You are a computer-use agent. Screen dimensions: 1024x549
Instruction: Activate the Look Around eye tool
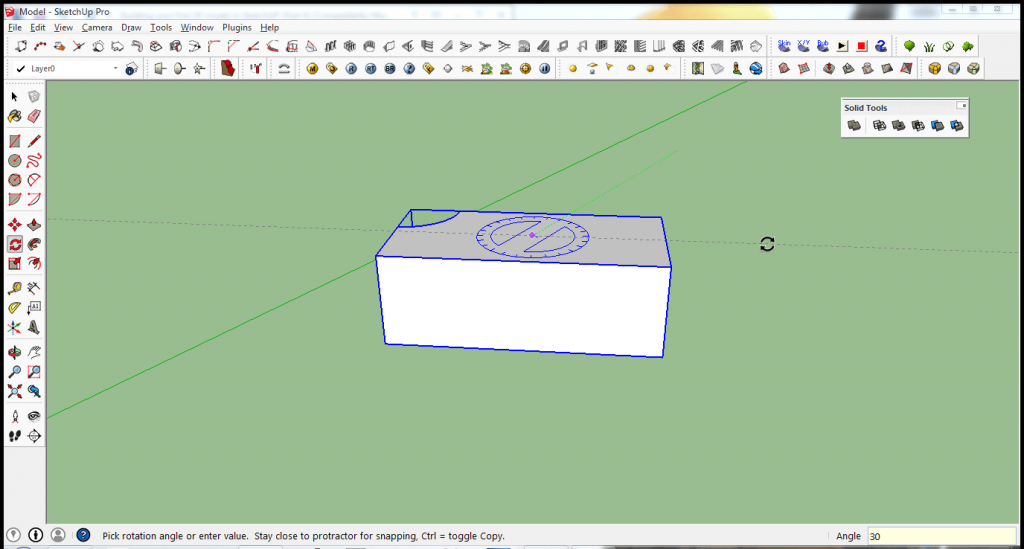(34, 416)
